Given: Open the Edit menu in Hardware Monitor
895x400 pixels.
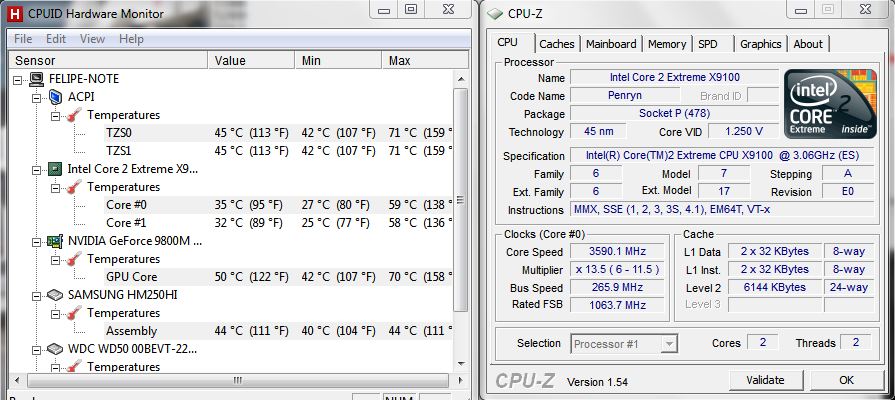Looking at the screenshot, I should pos(56,39).
